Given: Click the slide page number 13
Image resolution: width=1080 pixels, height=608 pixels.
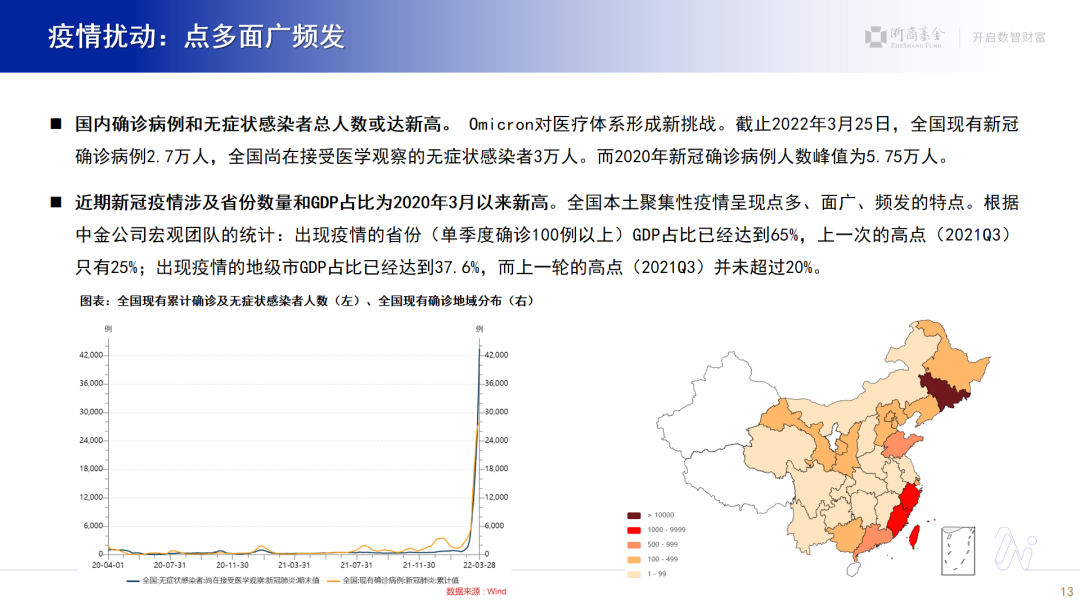Looking at the screenshot, I should click(x=1067, y=591).
